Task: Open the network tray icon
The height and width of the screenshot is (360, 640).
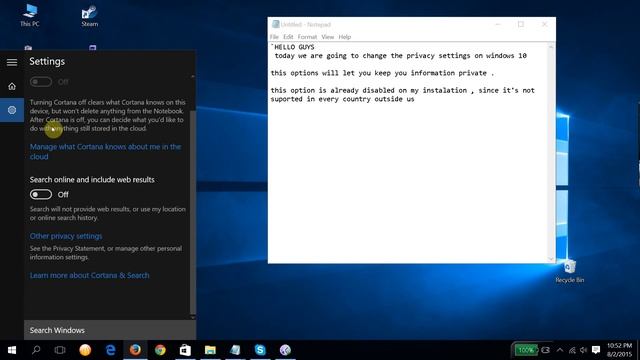Action: click(x=572, y=350)
